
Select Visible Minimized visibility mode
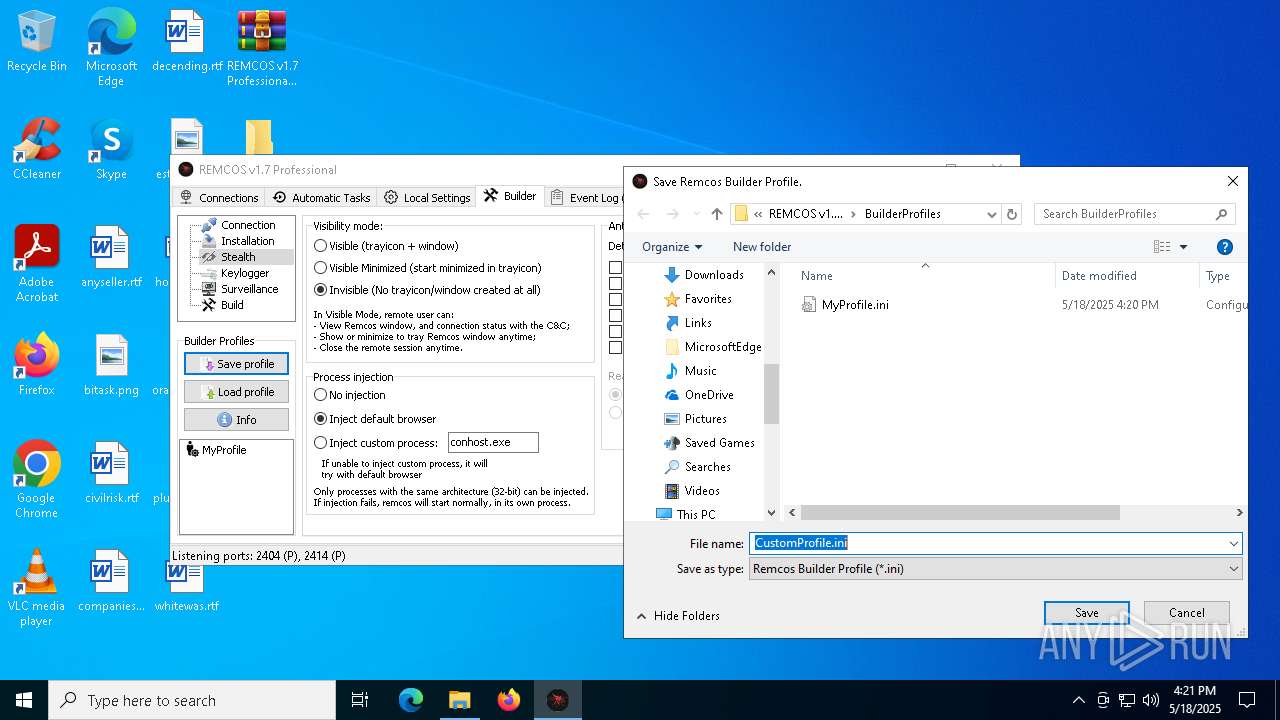[x=428, y=268]
